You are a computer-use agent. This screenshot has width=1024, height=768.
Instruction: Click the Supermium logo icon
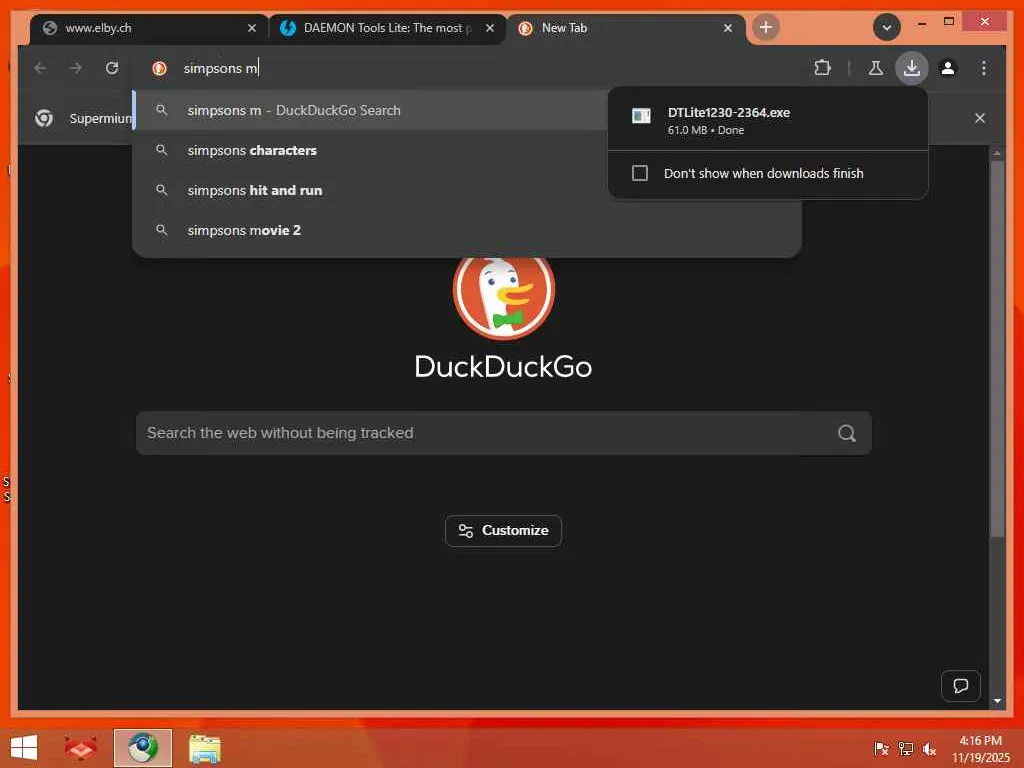[44, 118]
